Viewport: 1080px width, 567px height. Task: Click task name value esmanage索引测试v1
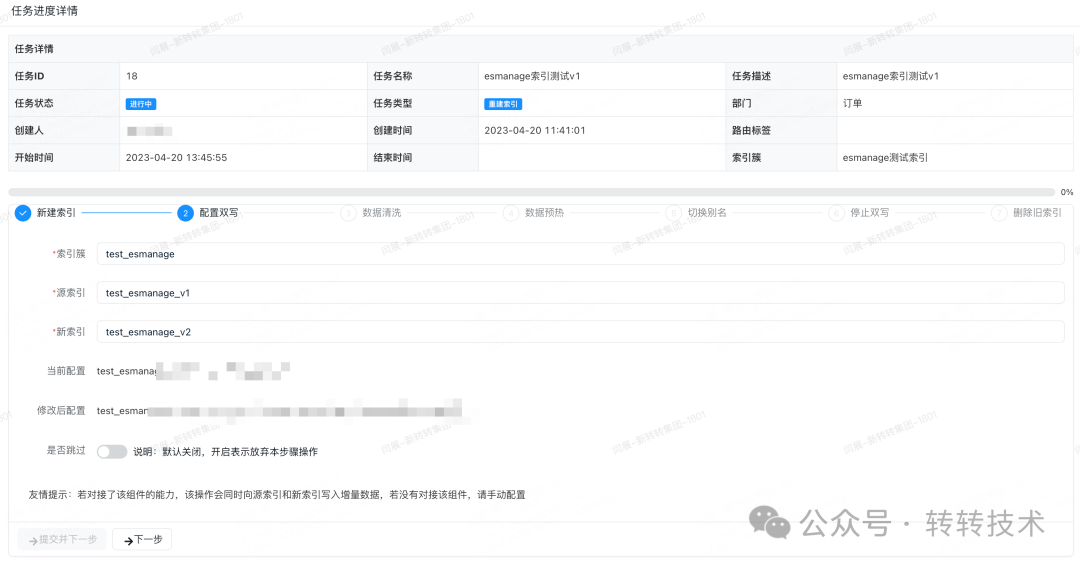pyautogui.click(x=532, y=76)
